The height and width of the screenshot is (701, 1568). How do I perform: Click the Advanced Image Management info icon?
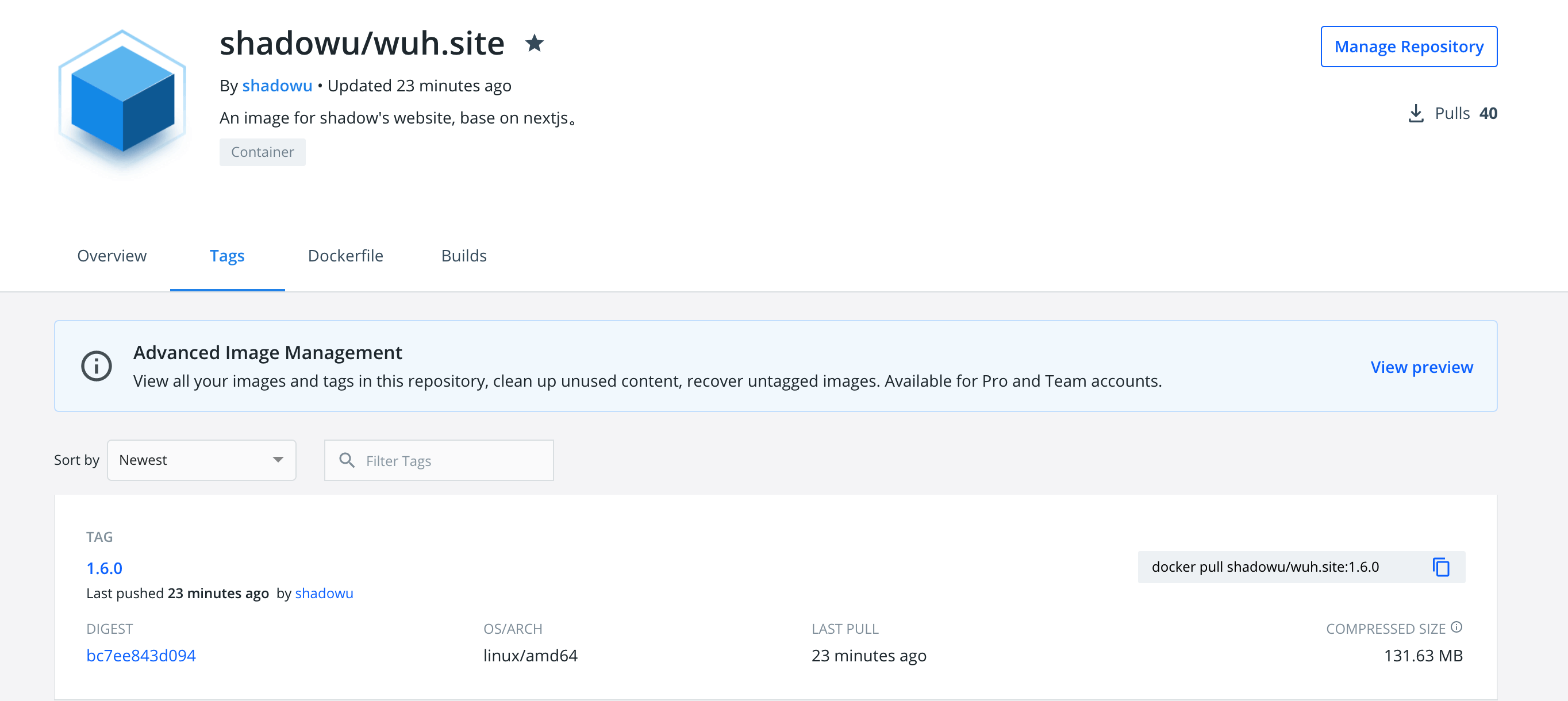coord(97,367)
